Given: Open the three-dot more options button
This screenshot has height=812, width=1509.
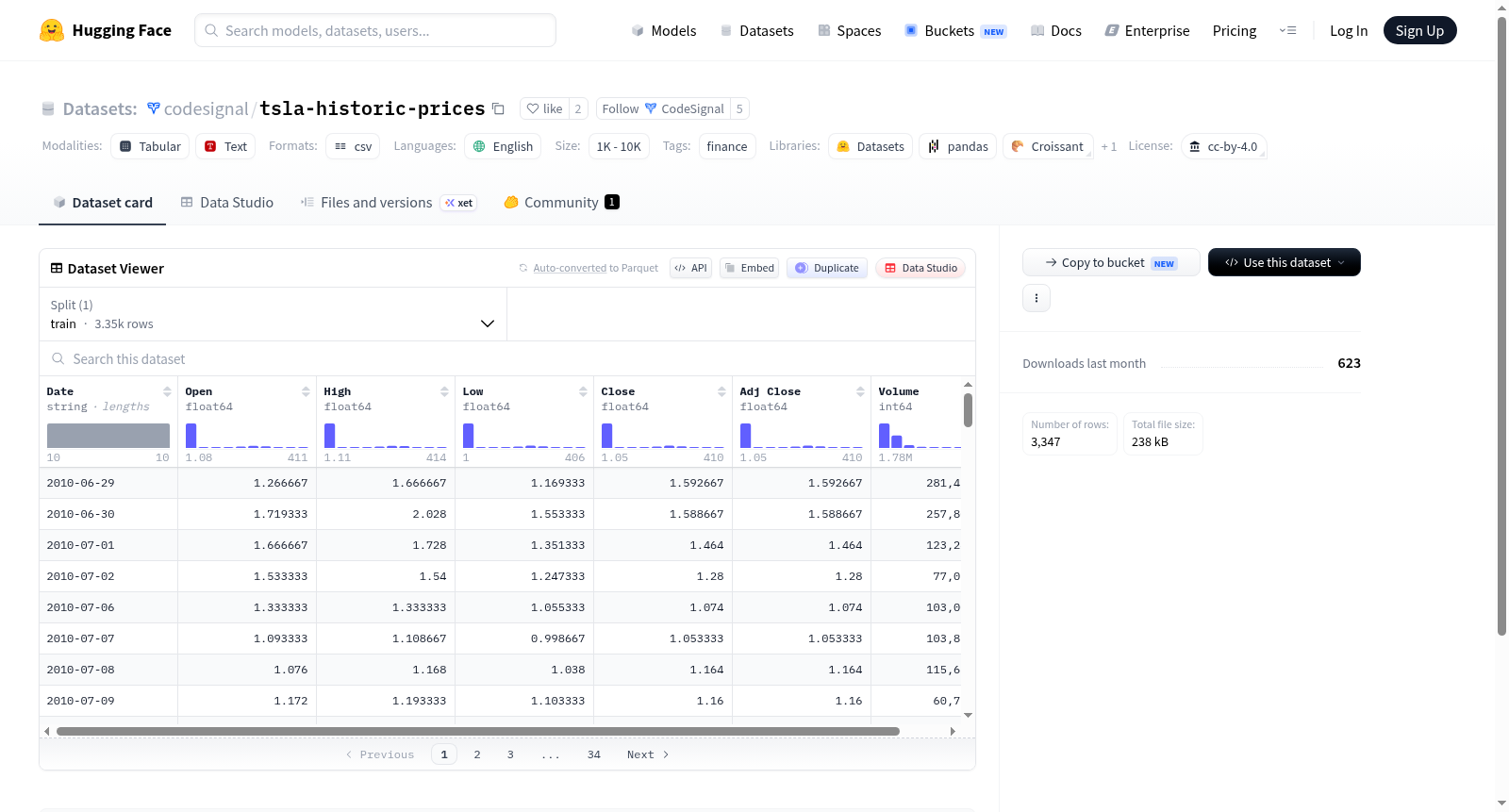Looking at the screenshot, I should (1036, 298).
